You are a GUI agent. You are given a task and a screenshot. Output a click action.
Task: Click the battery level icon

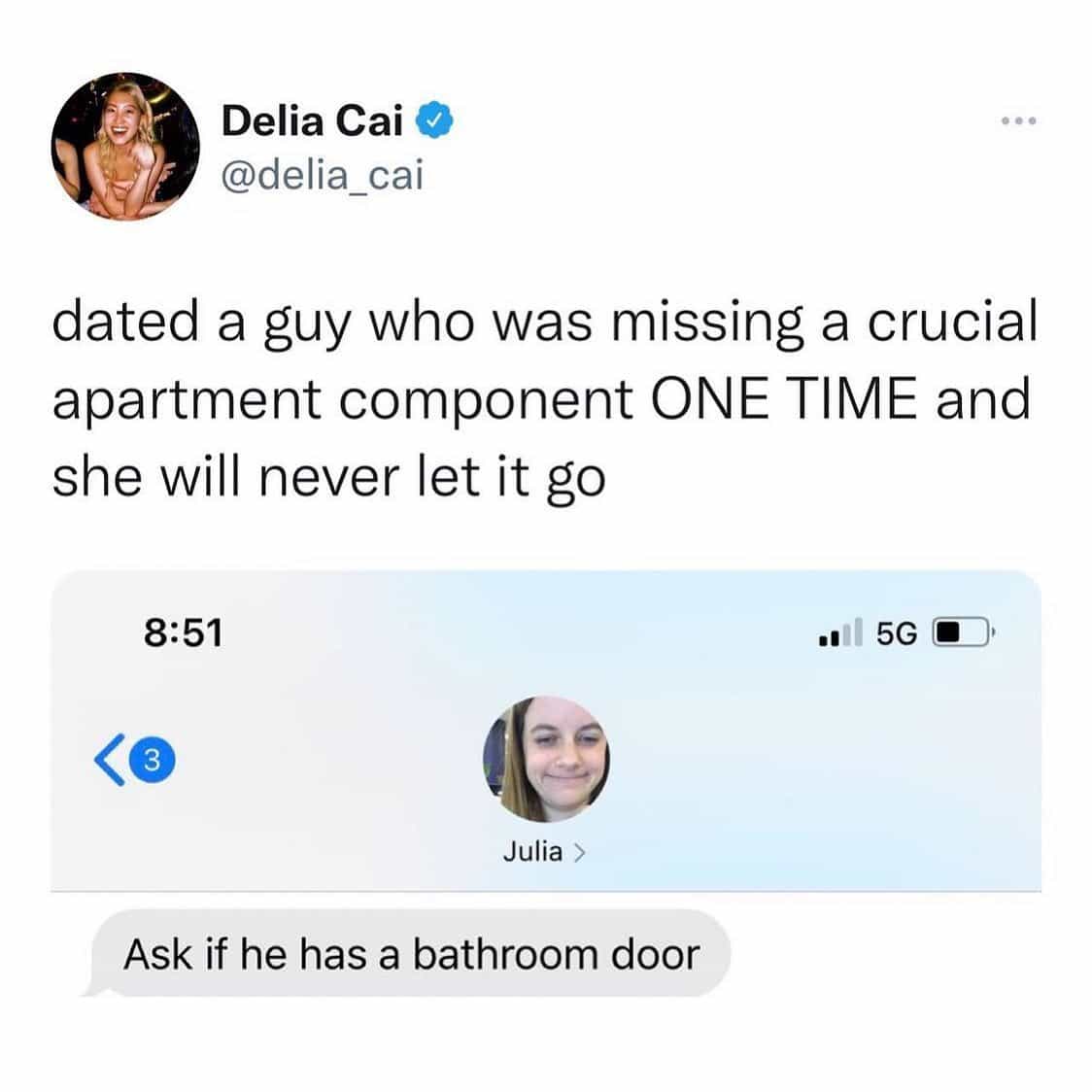pyautogui.click(x=964, y=632)
